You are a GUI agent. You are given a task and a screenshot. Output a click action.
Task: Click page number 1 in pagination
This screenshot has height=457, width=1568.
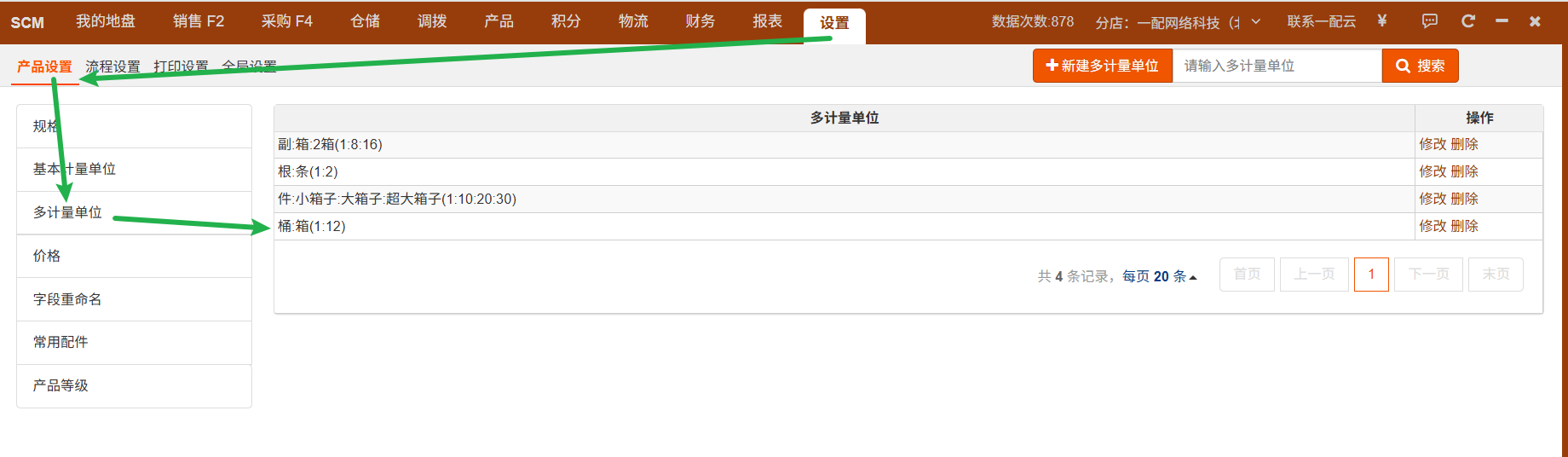click(1370, 275)
